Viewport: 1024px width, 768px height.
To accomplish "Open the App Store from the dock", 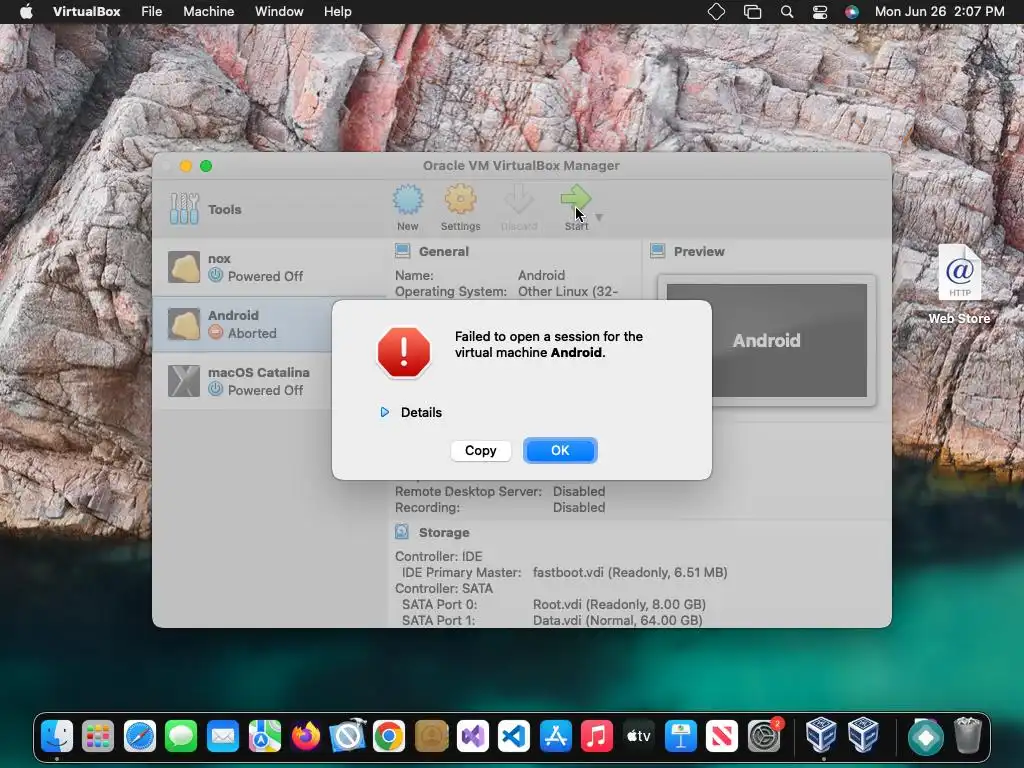I will click(x=556, y=737).
